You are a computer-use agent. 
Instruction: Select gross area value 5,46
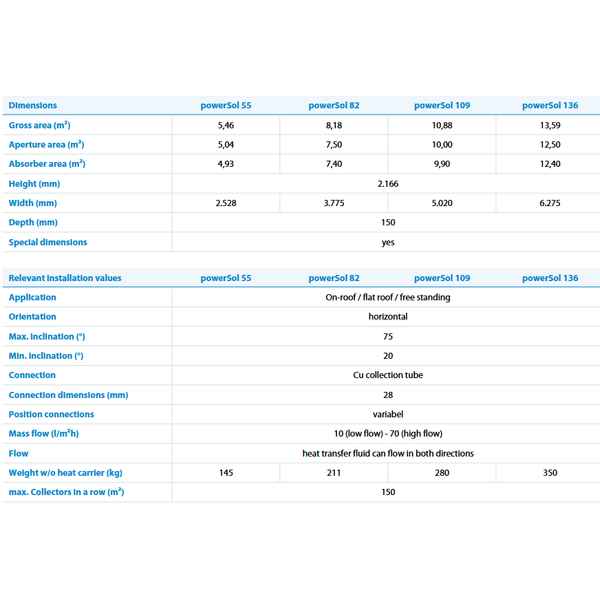click(x=226, y=126)
